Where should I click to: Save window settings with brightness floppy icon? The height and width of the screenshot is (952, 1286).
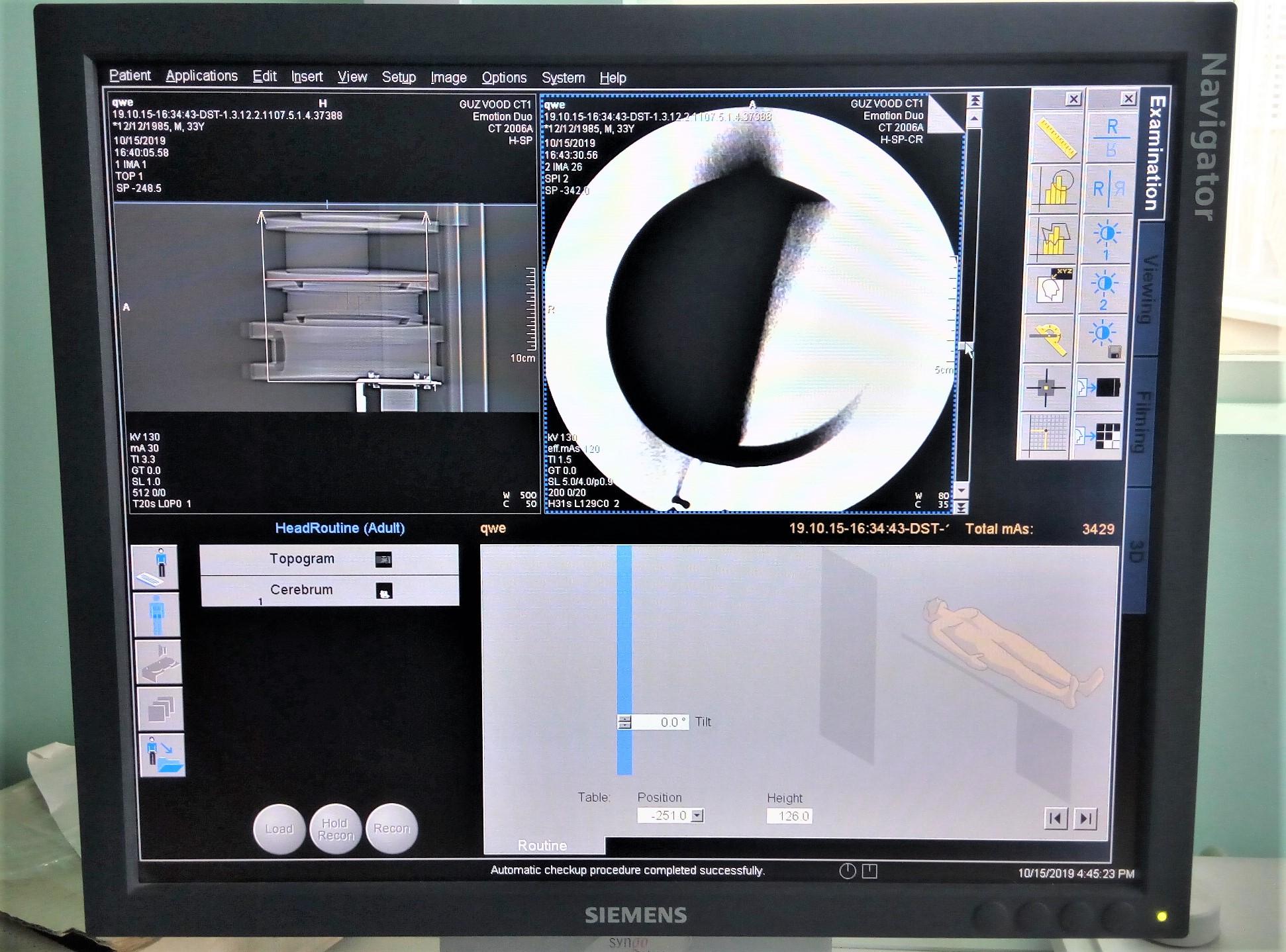tap(1103, 338)
